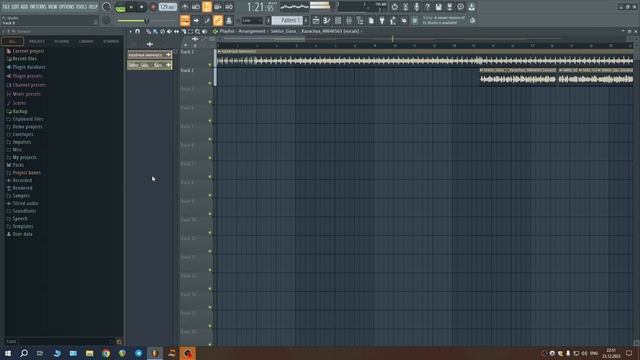Switch between Pattern and Song mode

pyautogui.click(x=120, y=8)
